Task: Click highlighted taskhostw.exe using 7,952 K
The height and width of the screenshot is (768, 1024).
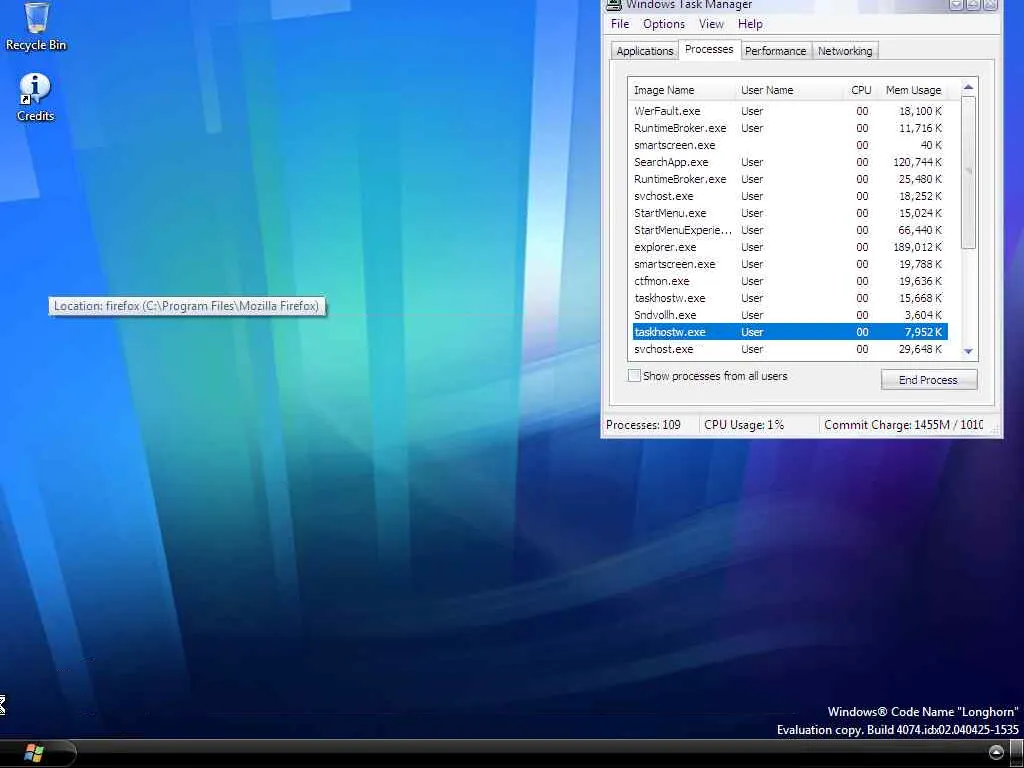Action: pyautogui.click(x=790, y=332)
